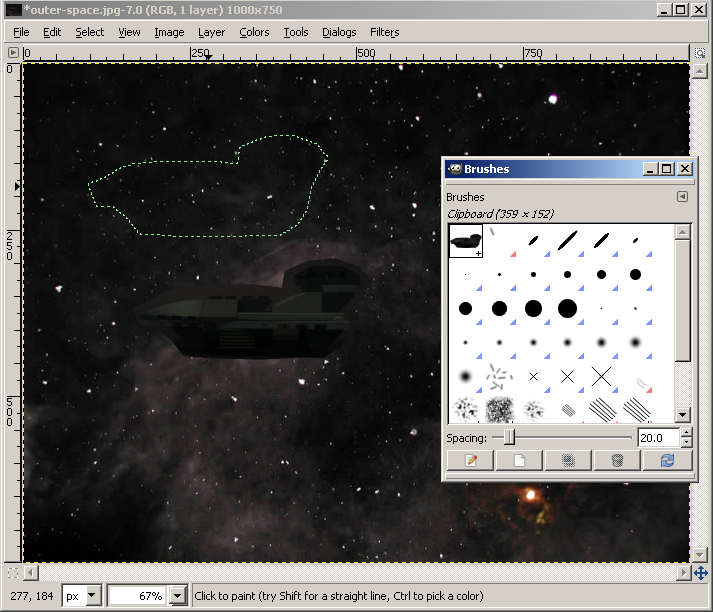
Task: Click the Edit brush button in Brushes dialog
Action: pyautogui.click(x=470, y=461)
